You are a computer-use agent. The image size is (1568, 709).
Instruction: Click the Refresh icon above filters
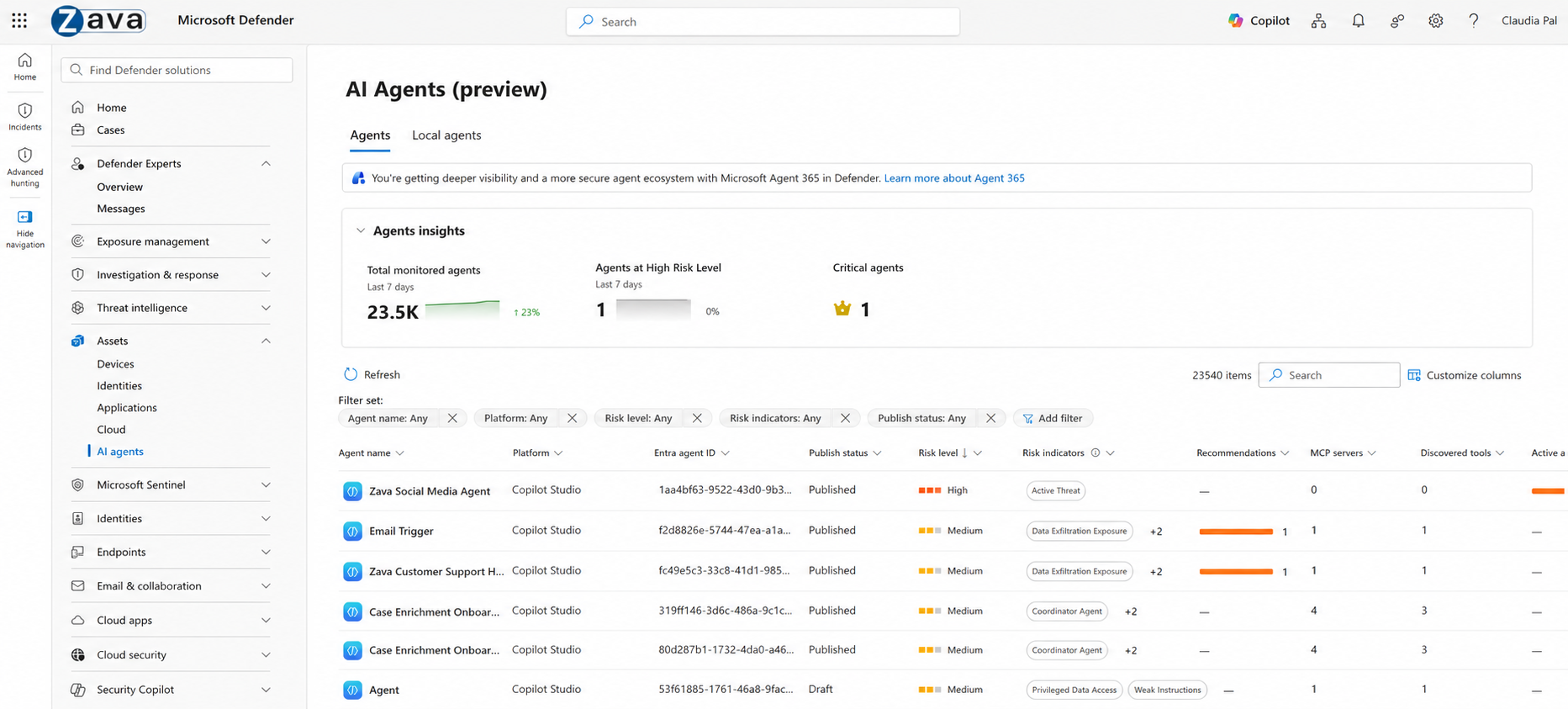tap(351, 374)
